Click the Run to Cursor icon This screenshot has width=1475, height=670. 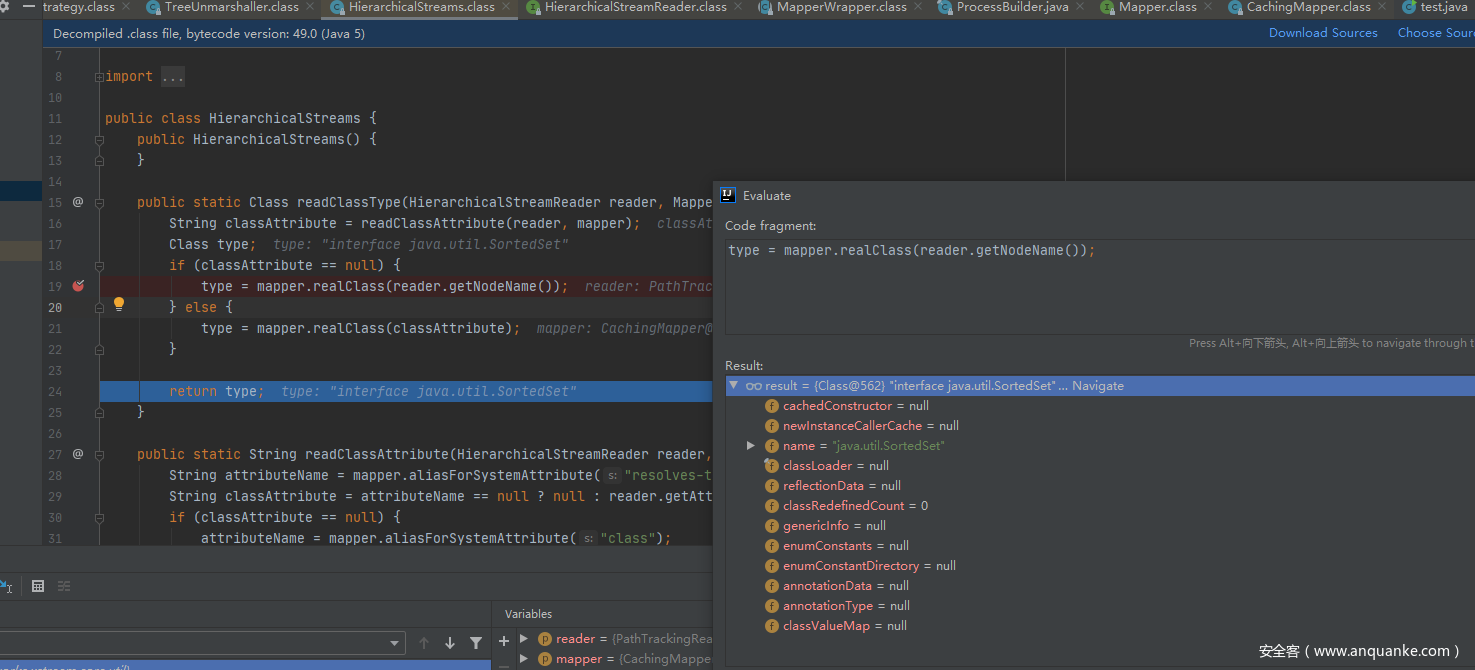[5, 586]
